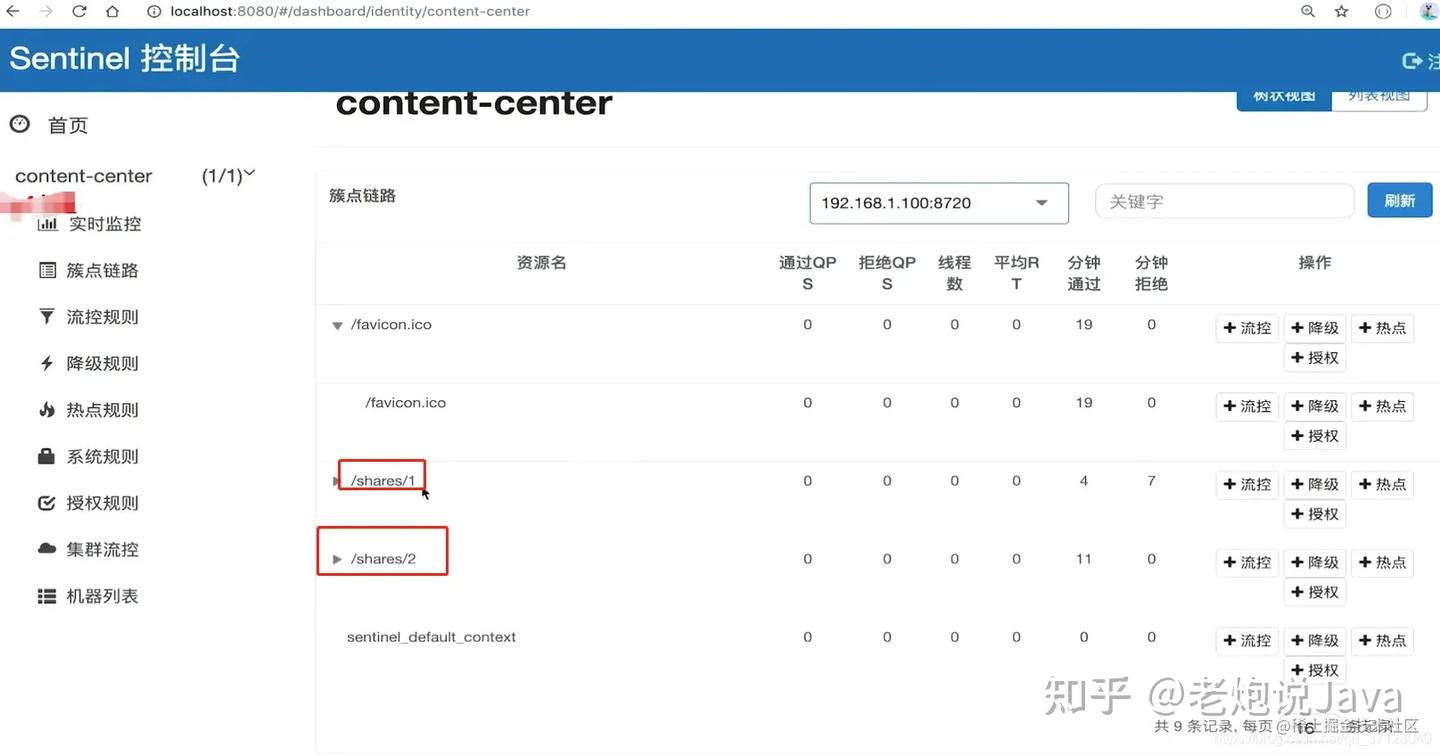The height and width of the screenshot is (755, 1440).
Task: Open the machine dropdown 192.168.1.100:8720
Action: tap(938, 203)
